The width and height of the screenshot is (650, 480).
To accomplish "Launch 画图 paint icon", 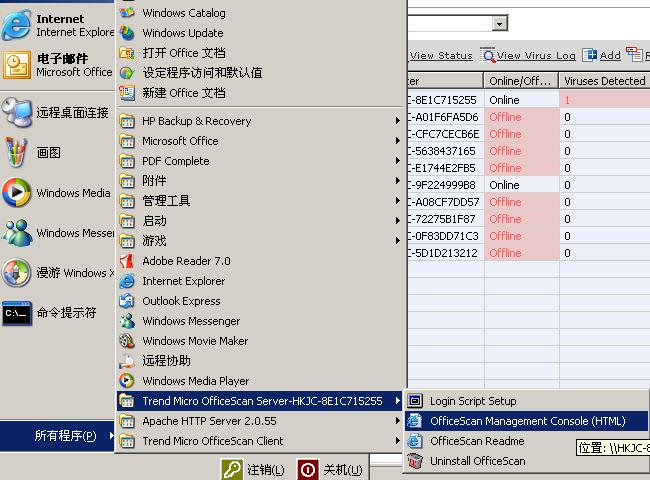I will pos(16,152).
